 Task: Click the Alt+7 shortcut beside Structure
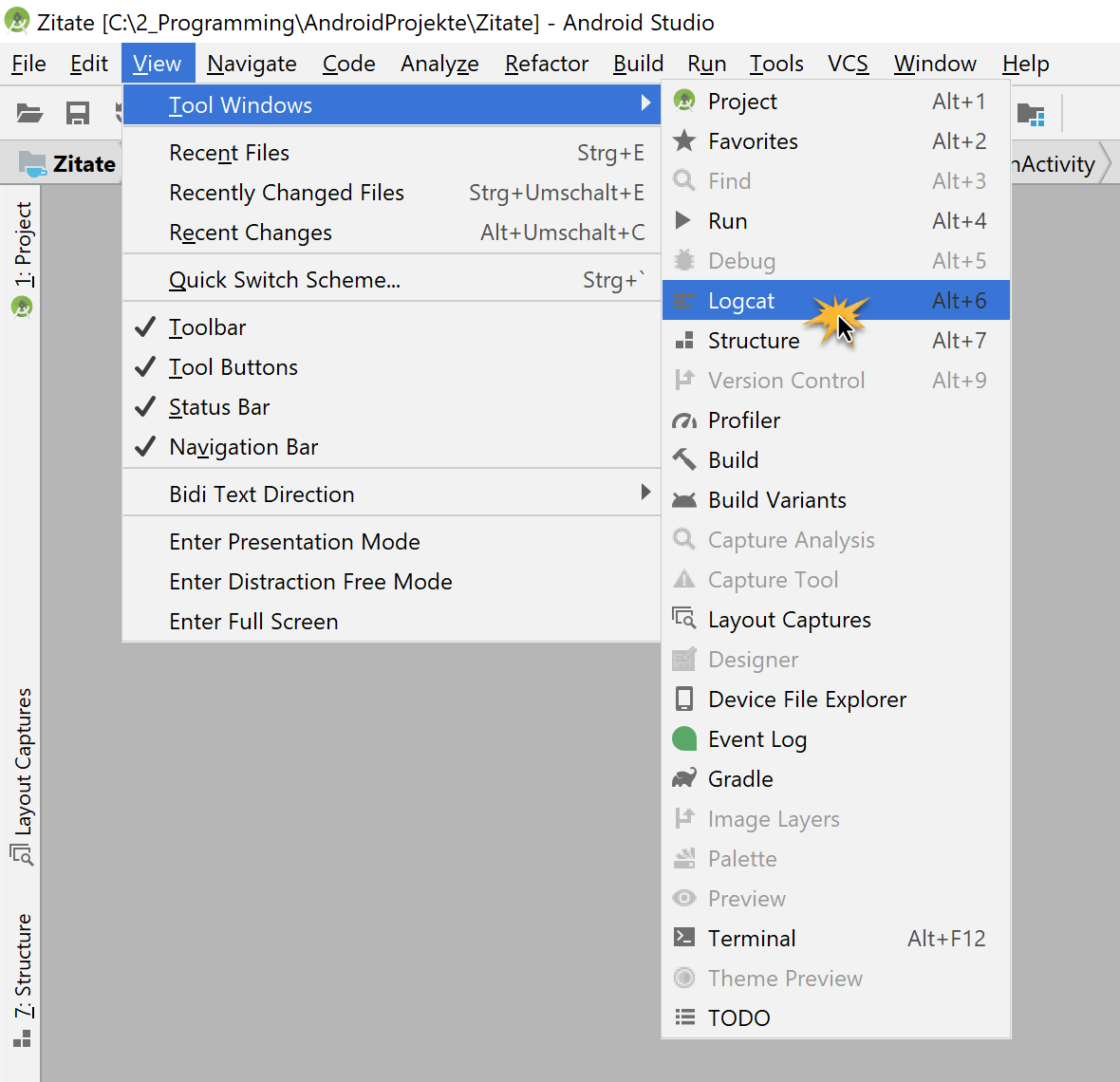959,341
